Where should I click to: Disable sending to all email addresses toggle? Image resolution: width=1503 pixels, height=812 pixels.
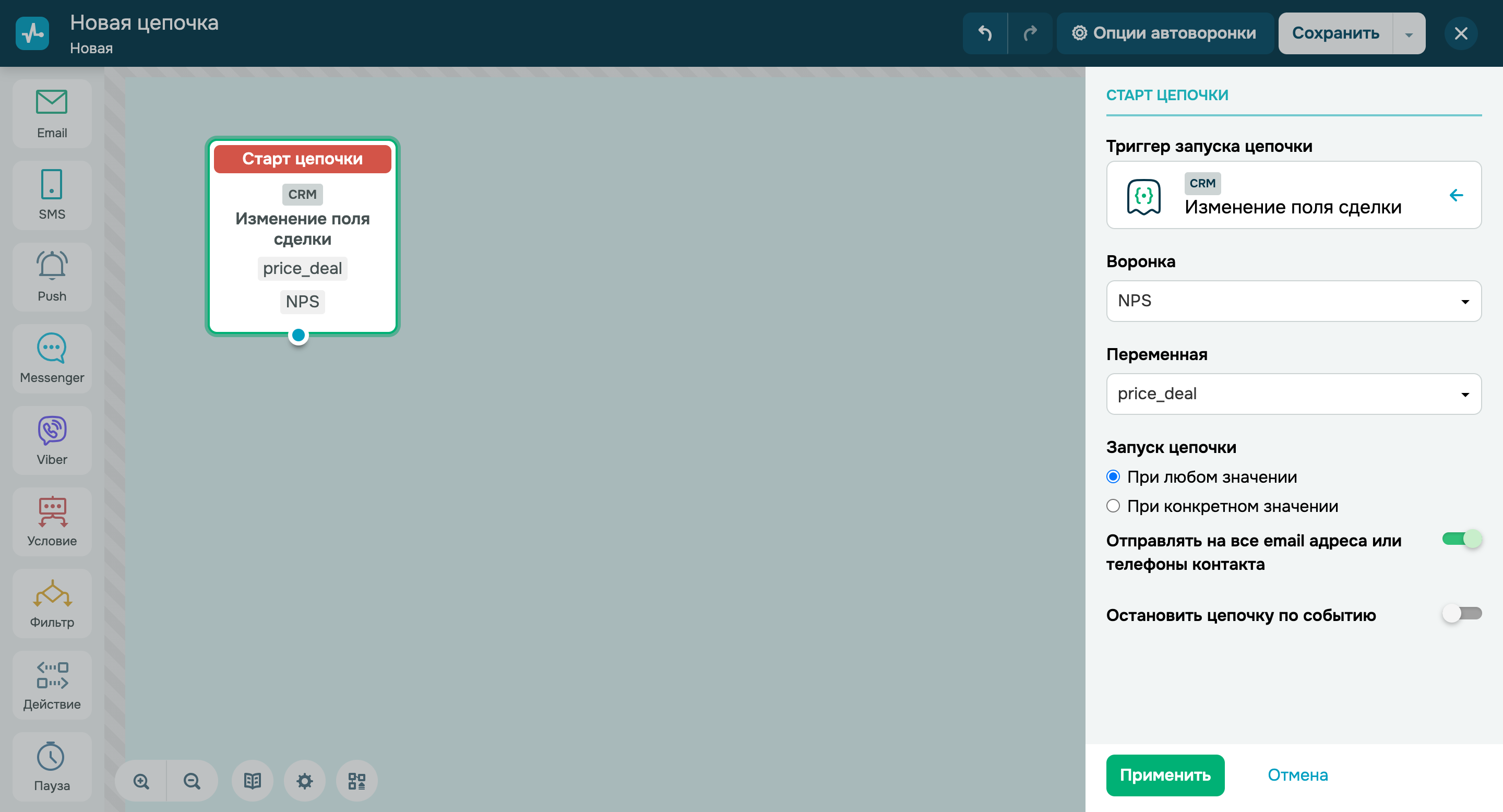click(1462, 539)
